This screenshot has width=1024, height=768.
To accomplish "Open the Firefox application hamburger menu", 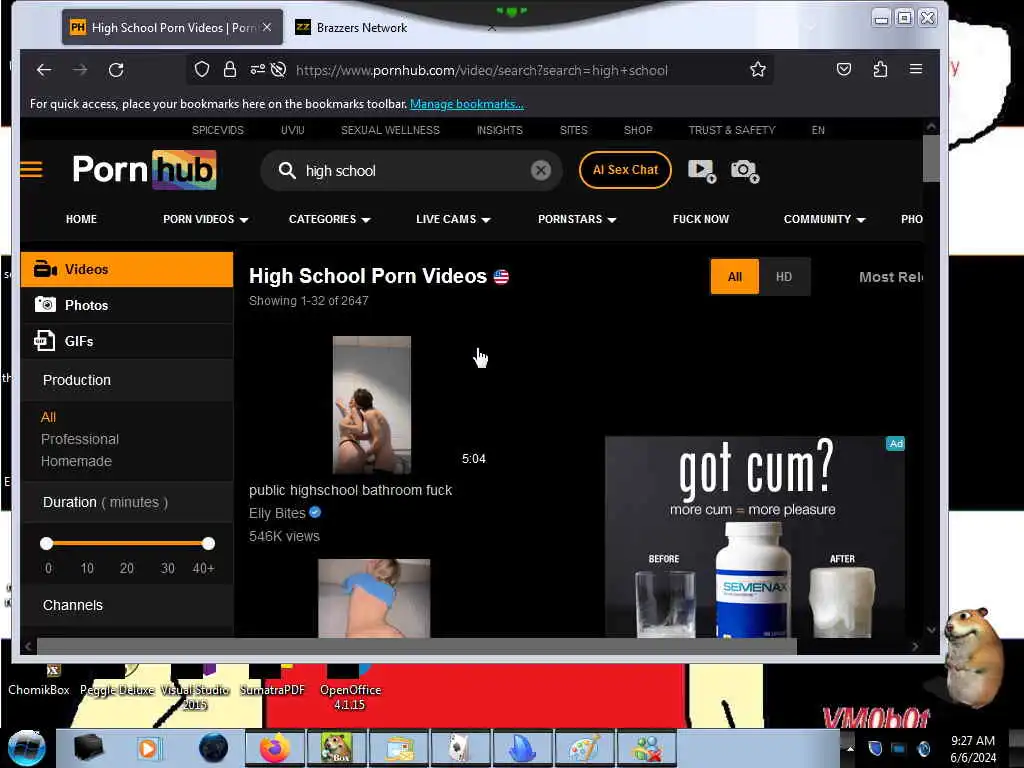I will click(x=916, y=69).
